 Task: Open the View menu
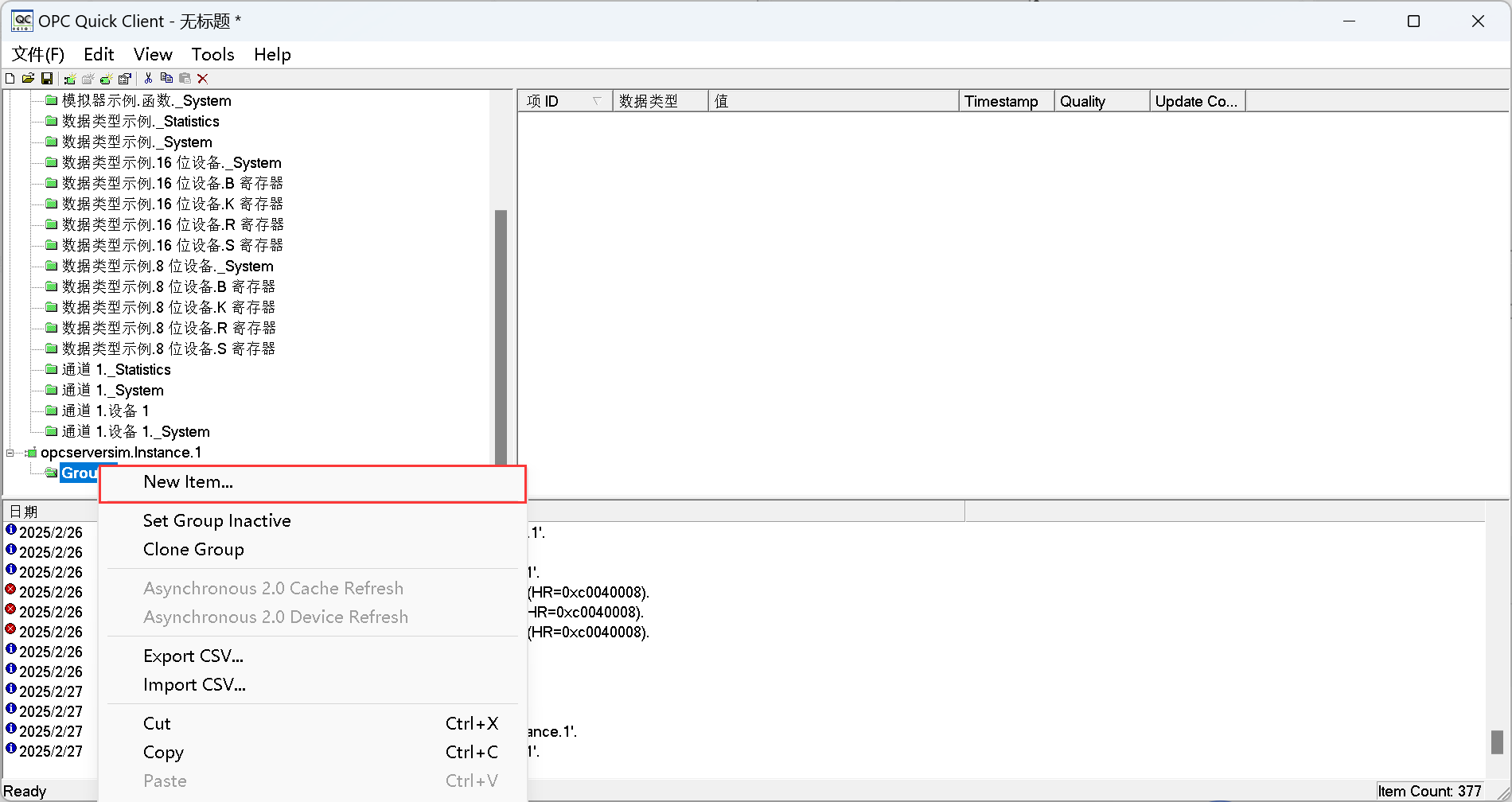[153, 54]
